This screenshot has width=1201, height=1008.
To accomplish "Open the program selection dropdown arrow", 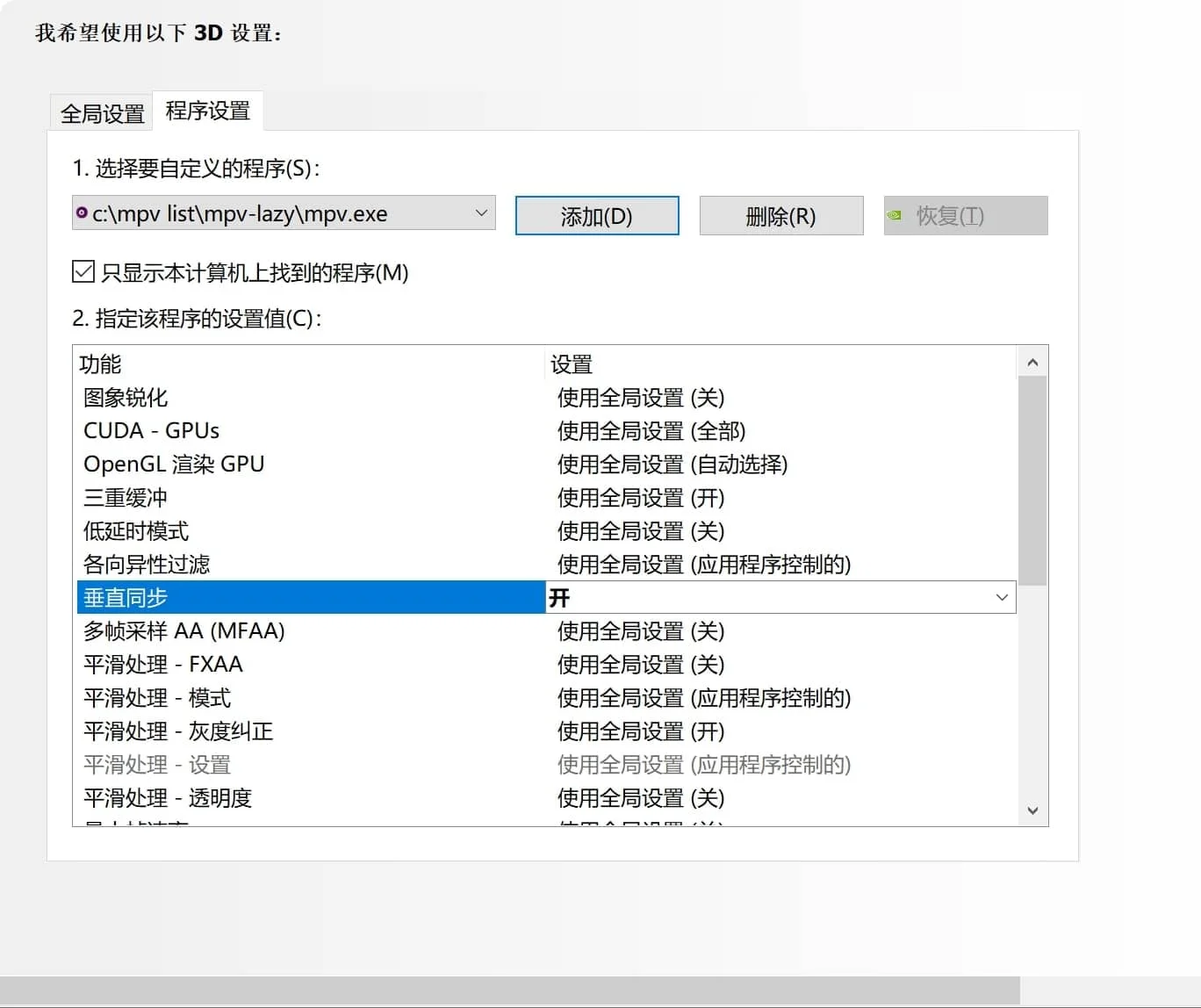I will tap(480, 213).
